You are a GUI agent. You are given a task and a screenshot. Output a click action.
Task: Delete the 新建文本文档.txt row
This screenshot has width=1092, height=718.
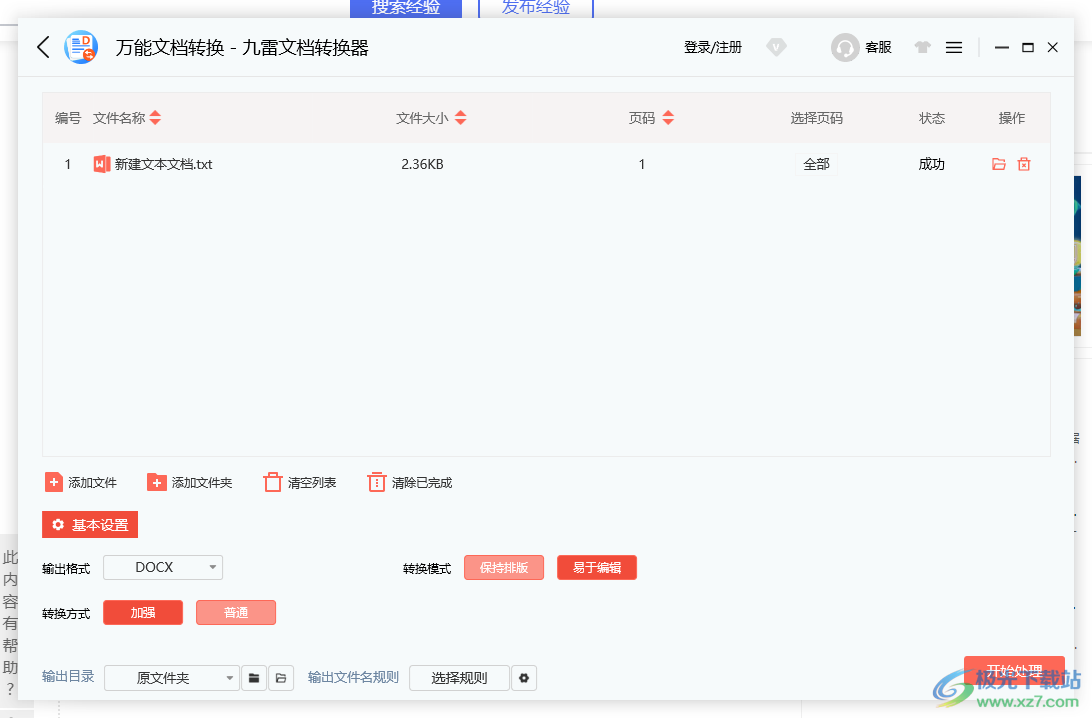(1024, 164)
